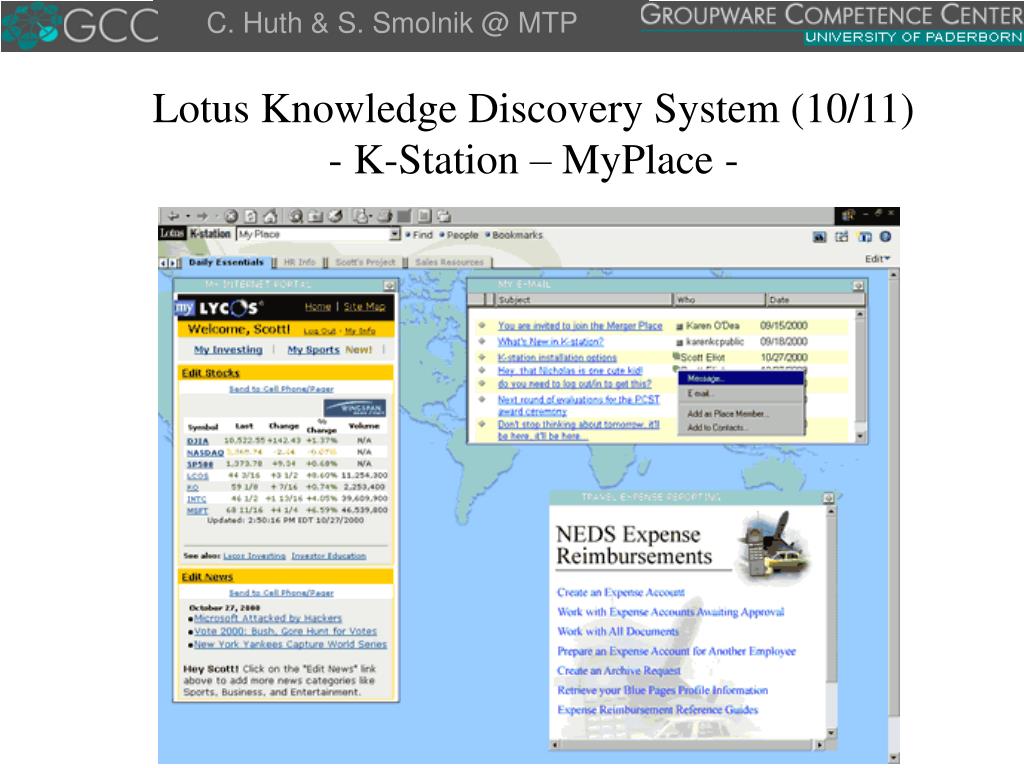Image resolution: width=1024 pixels, height=768 pixels.
Task: Click the Edit News link
Action: [x=207, y=577]
